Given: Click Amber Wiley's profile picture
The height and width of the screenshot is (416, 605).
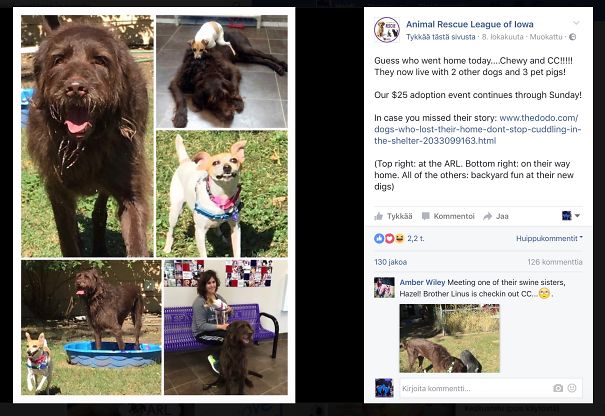Looking at the screenshot, I should [384, 287].
